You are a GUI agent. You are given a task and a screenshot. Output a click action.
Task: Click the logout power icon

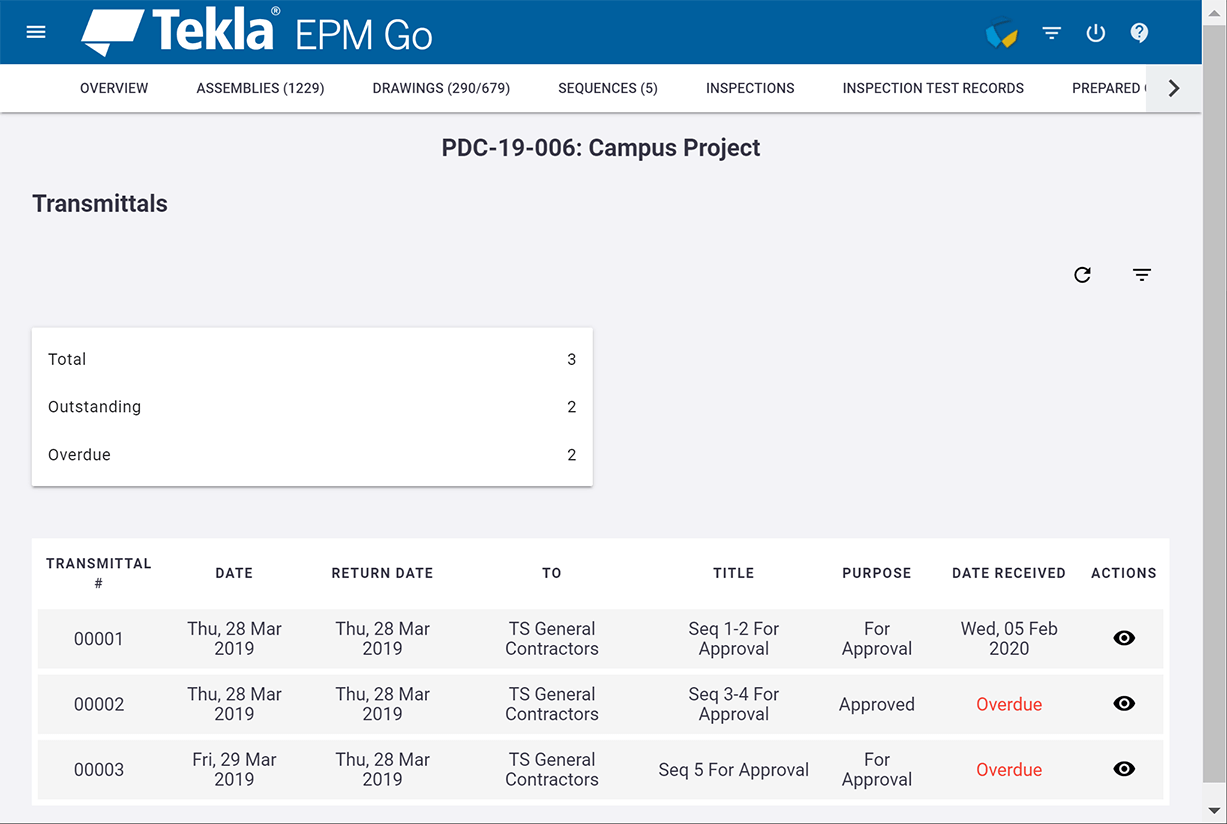(x=1095, y=33)
